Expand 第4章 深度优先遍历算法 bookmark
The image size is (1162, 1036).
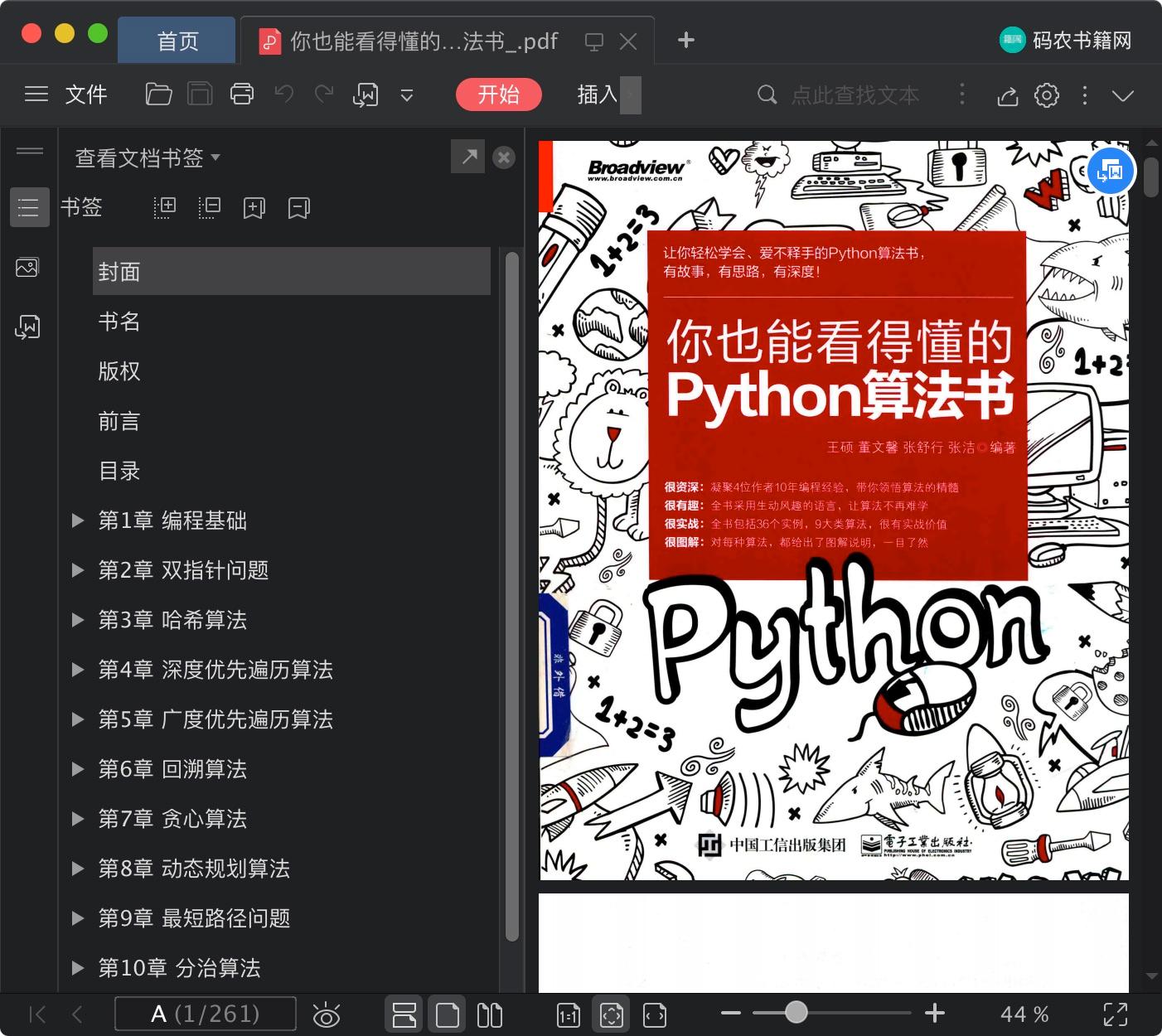click(78, 670)
